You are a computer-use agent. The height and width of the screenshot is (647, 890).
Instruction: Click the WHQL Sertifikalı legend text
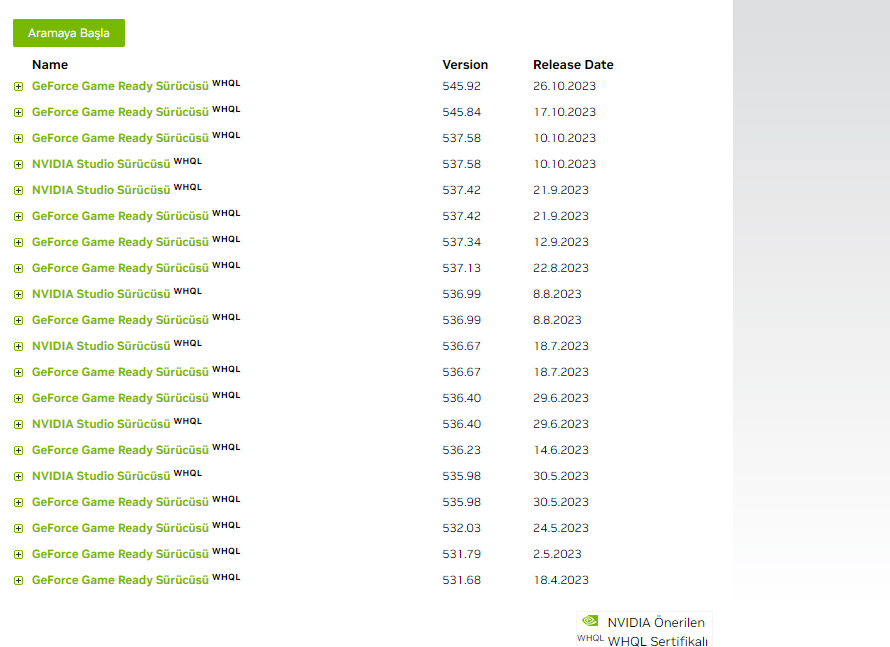tap(657, 641)
